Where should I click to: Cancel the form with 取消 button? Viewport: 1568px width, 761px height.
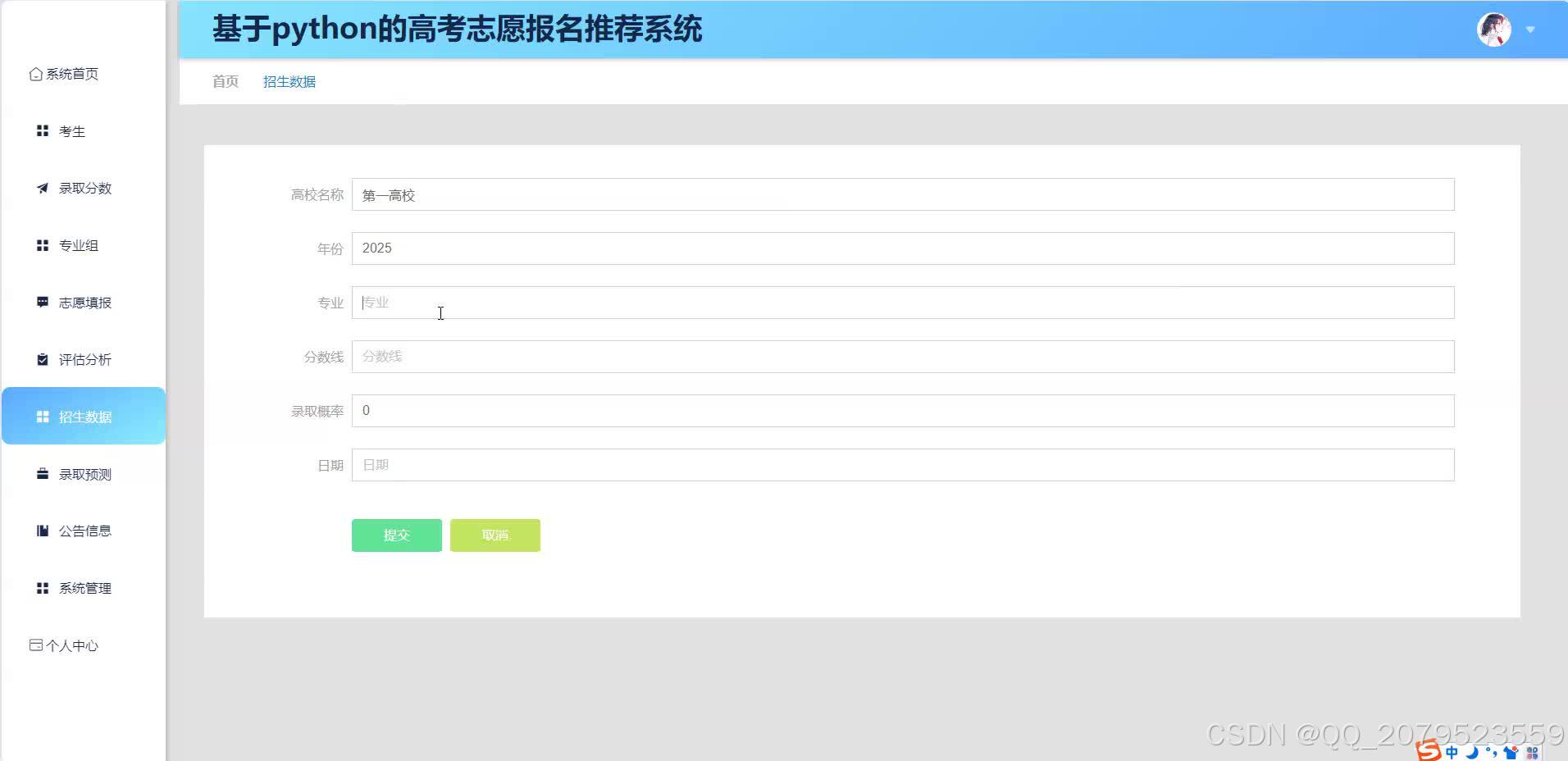495,535
